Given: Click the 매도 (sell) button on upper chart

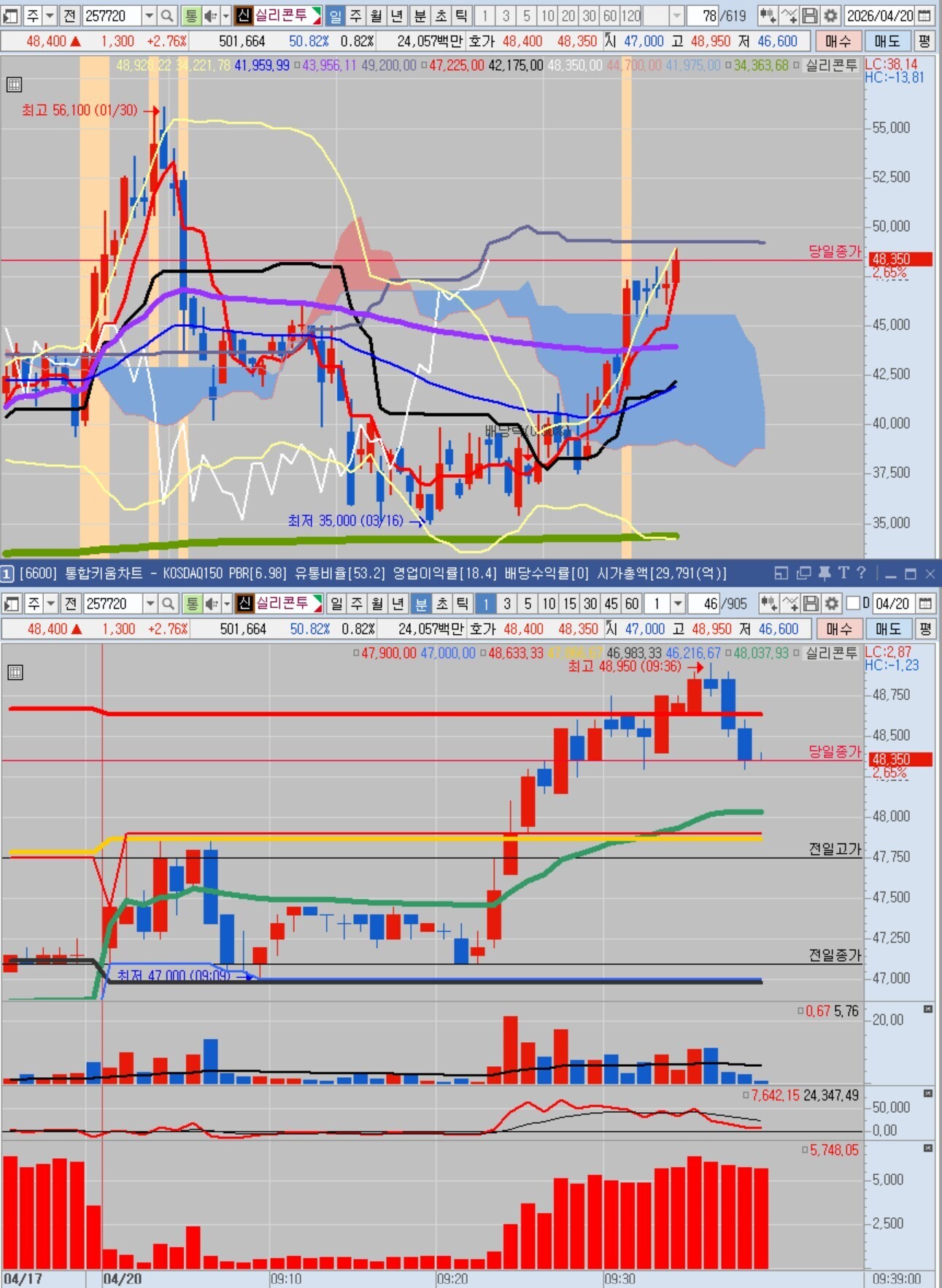Looking at the screenshot, I should [x=887, y=42].
